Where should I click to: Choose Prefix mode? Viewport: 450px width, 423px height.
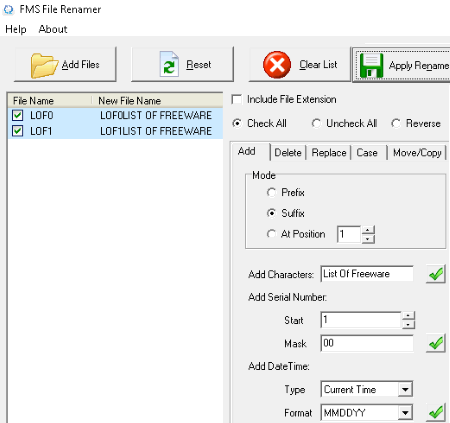pos(271,192)
